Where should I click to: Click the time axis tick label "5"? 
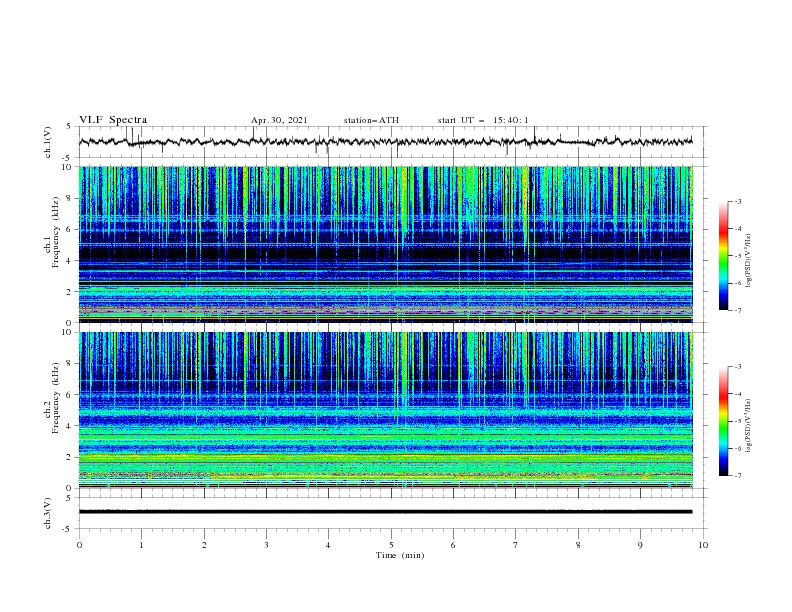click(391, 545)
